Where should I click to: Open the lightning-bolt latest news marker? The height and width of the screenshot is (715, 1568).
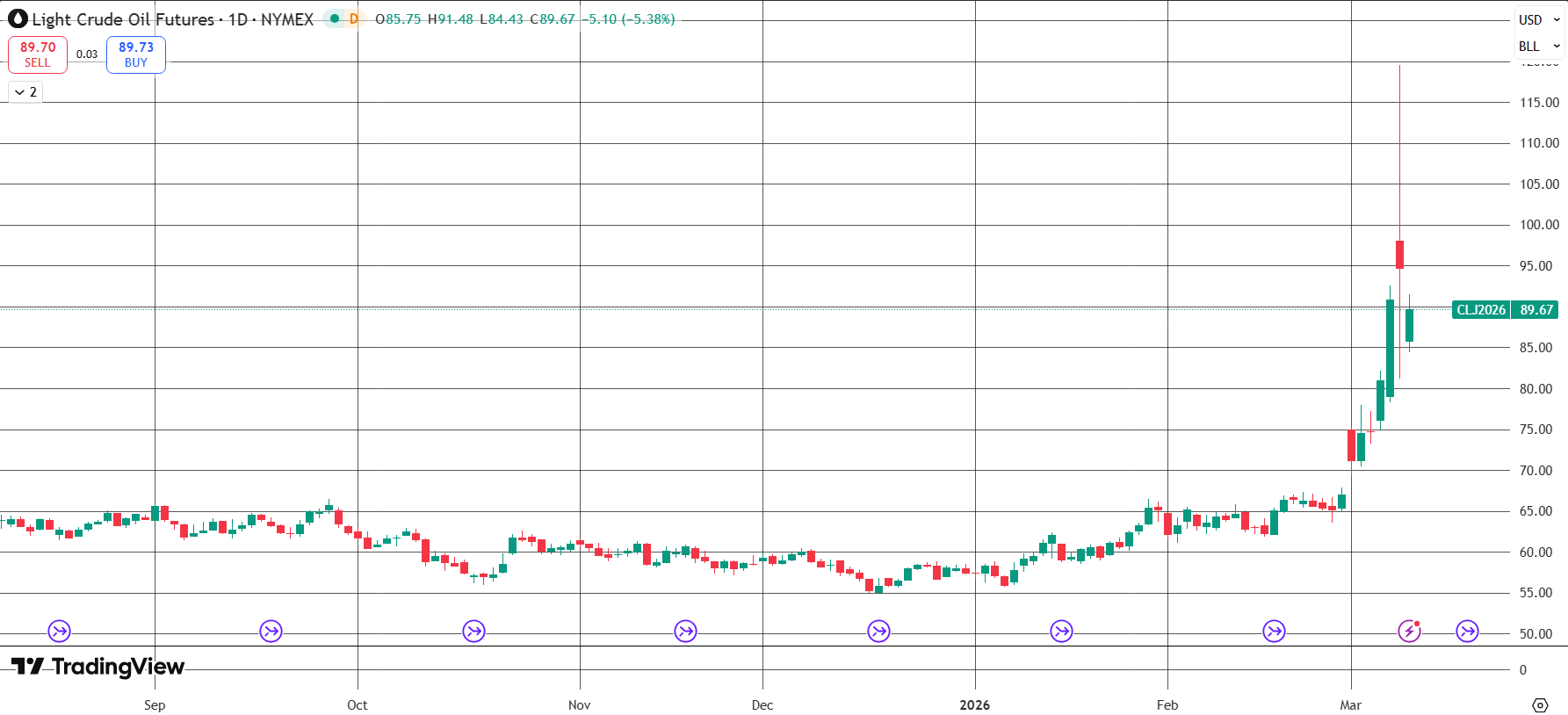[1409, 631]
